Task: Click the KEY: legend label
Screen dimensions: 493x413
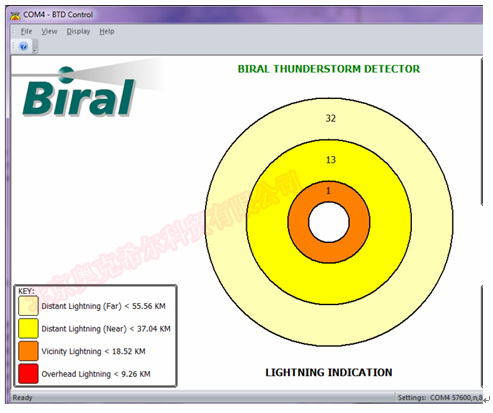Action: point(26,291)
